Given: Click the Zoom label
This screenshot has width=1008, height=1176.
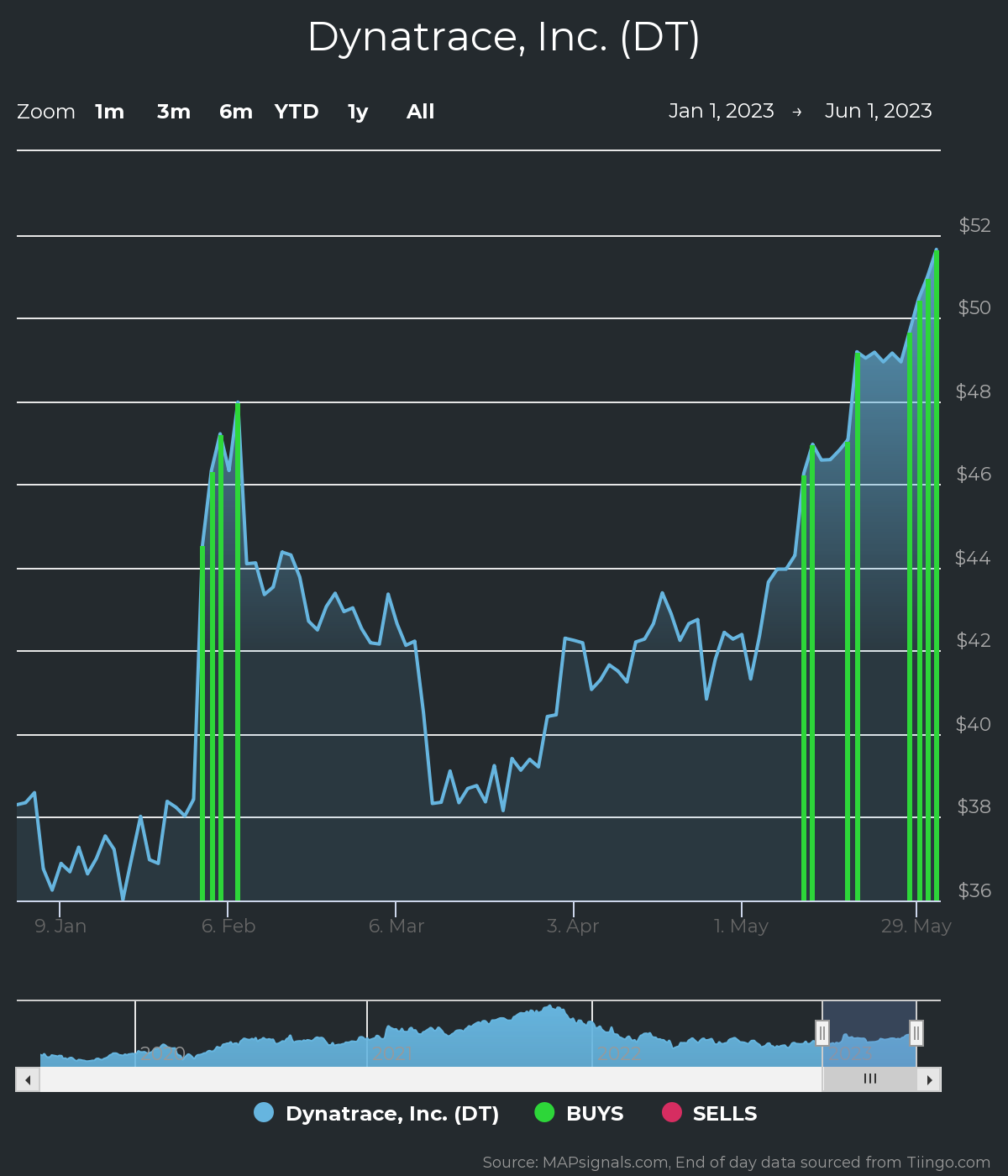Looking at the screenshot, I should point(46,112).
